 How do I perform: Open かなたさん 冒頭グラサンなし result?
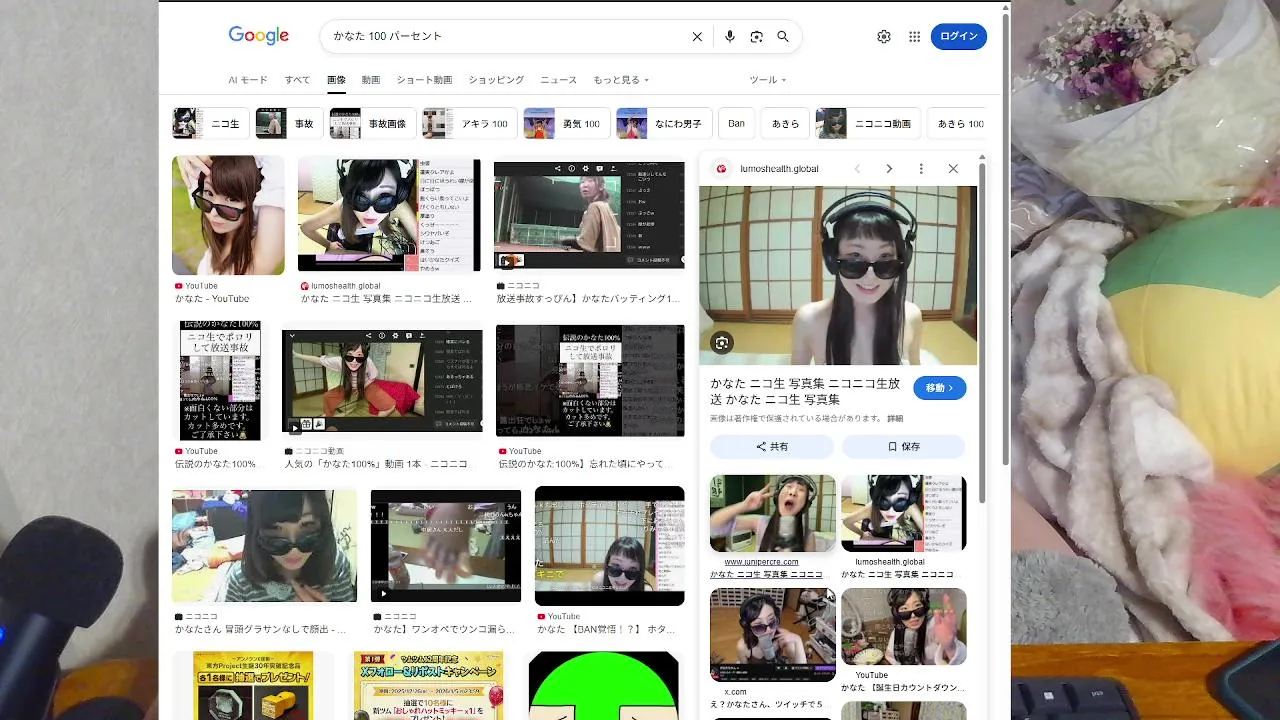click(264, 546)
